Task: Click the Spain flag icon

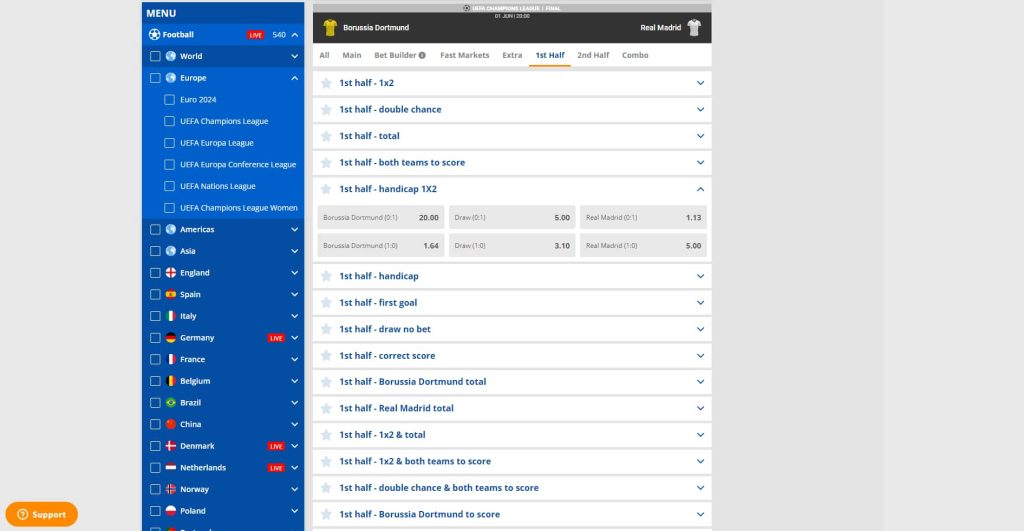Action: coord(170,295)
